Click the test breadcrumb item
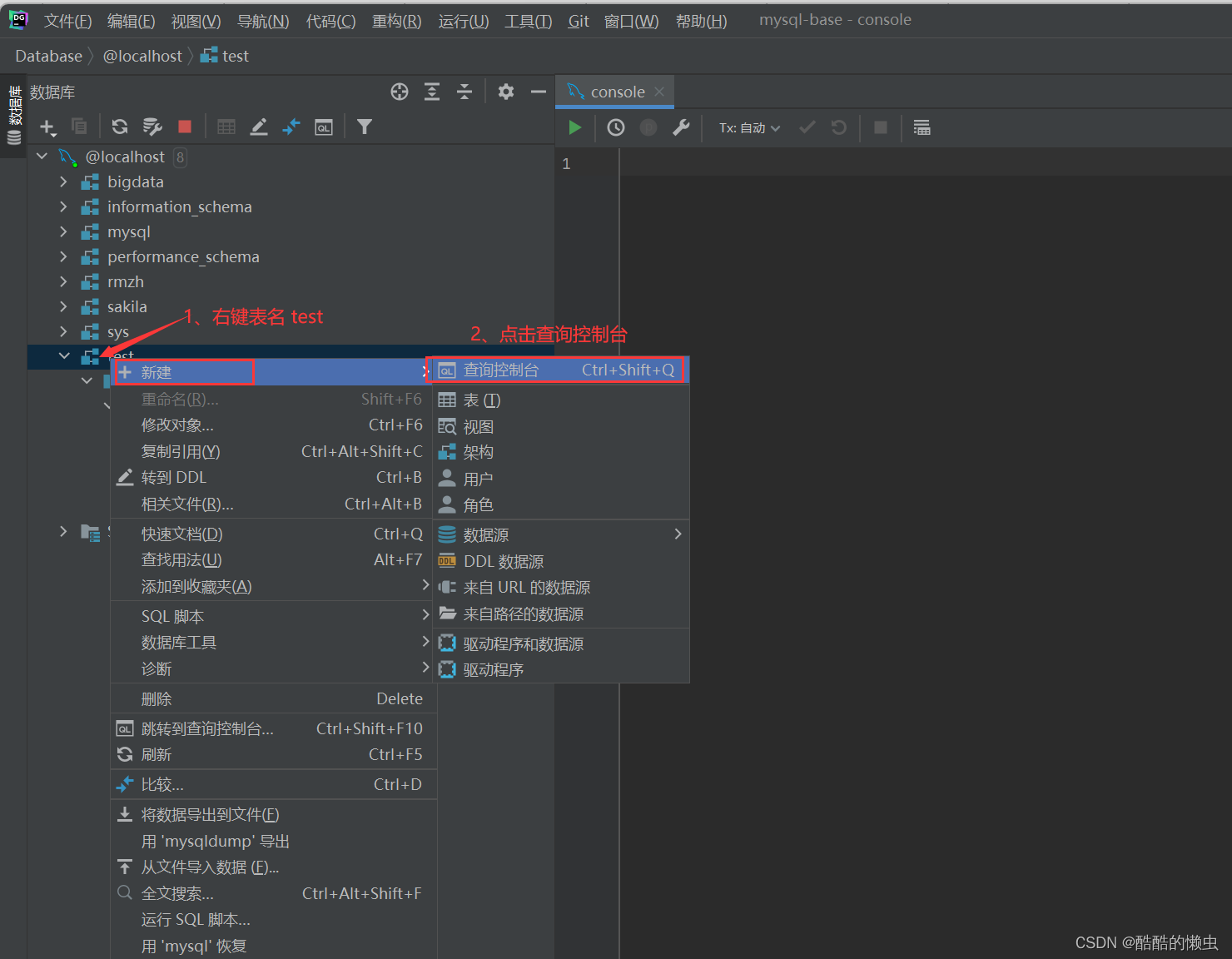The height and width of the screenshot is (959, 1232). [x=225, y=57]
